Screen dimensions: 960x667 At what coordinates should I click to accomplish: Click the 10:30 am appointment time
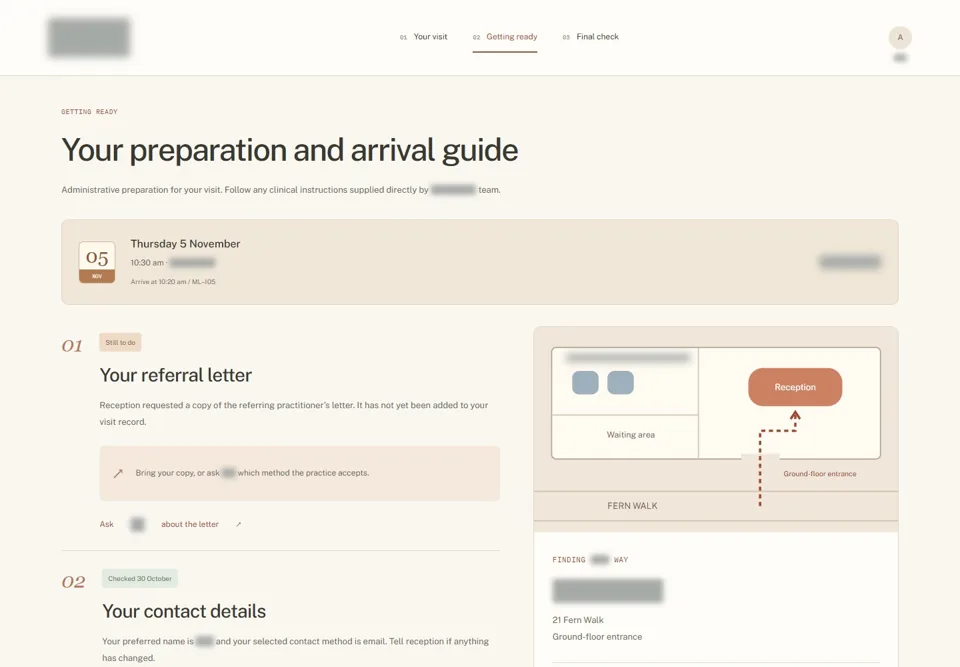pos(147,263)
